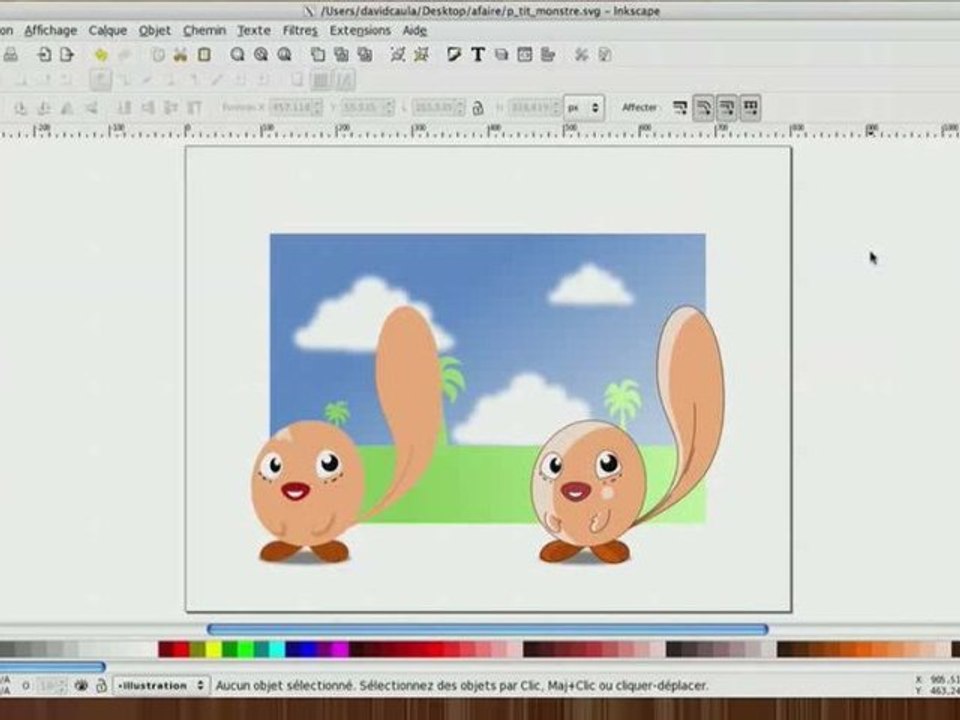The width and height of the screenshot is (960, 720).
Task: Click the Paste clipboard icon
Action: 204,55
